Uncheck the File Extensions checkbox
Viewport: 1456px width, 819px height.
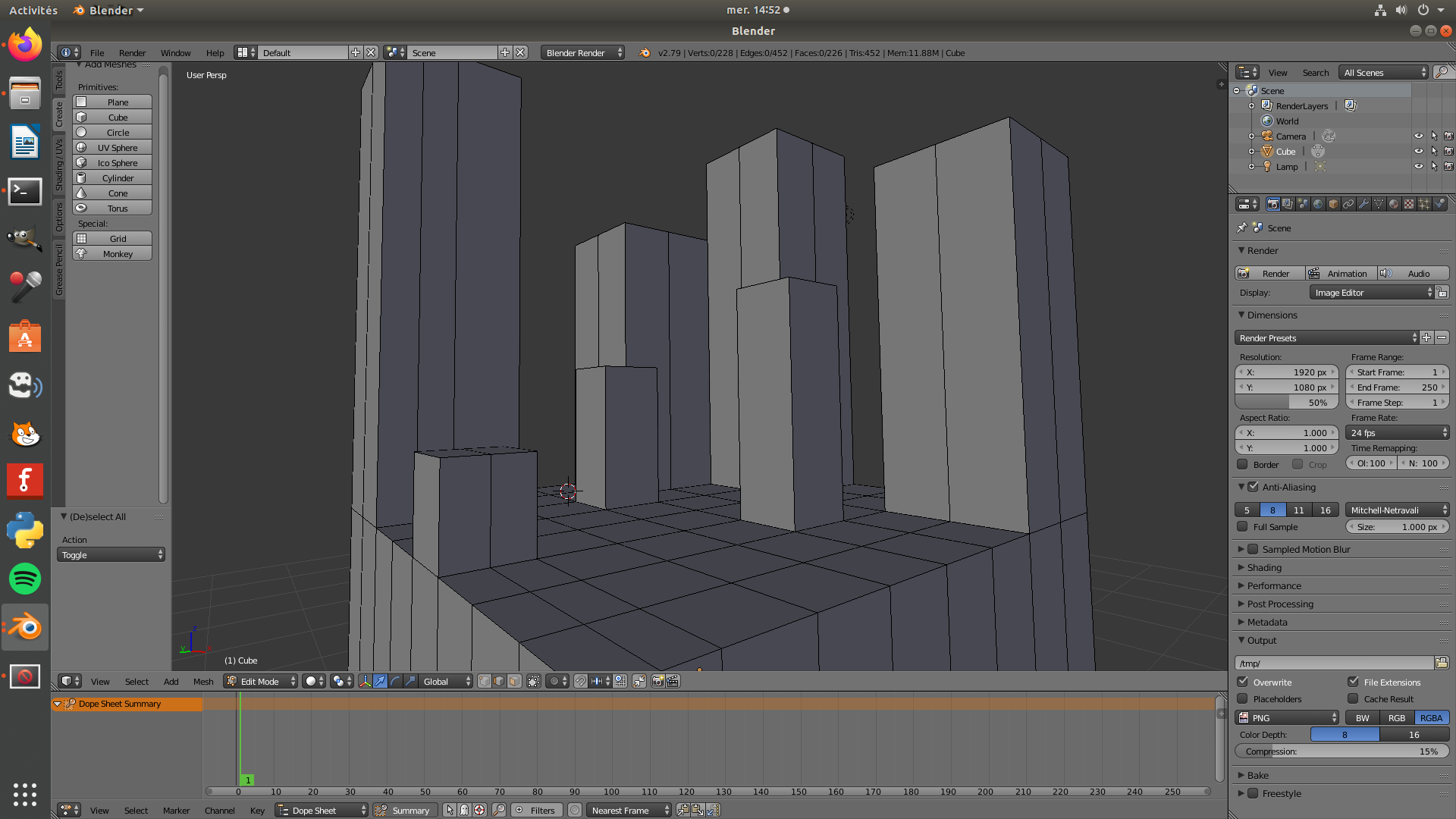(x=1353, y=682)
